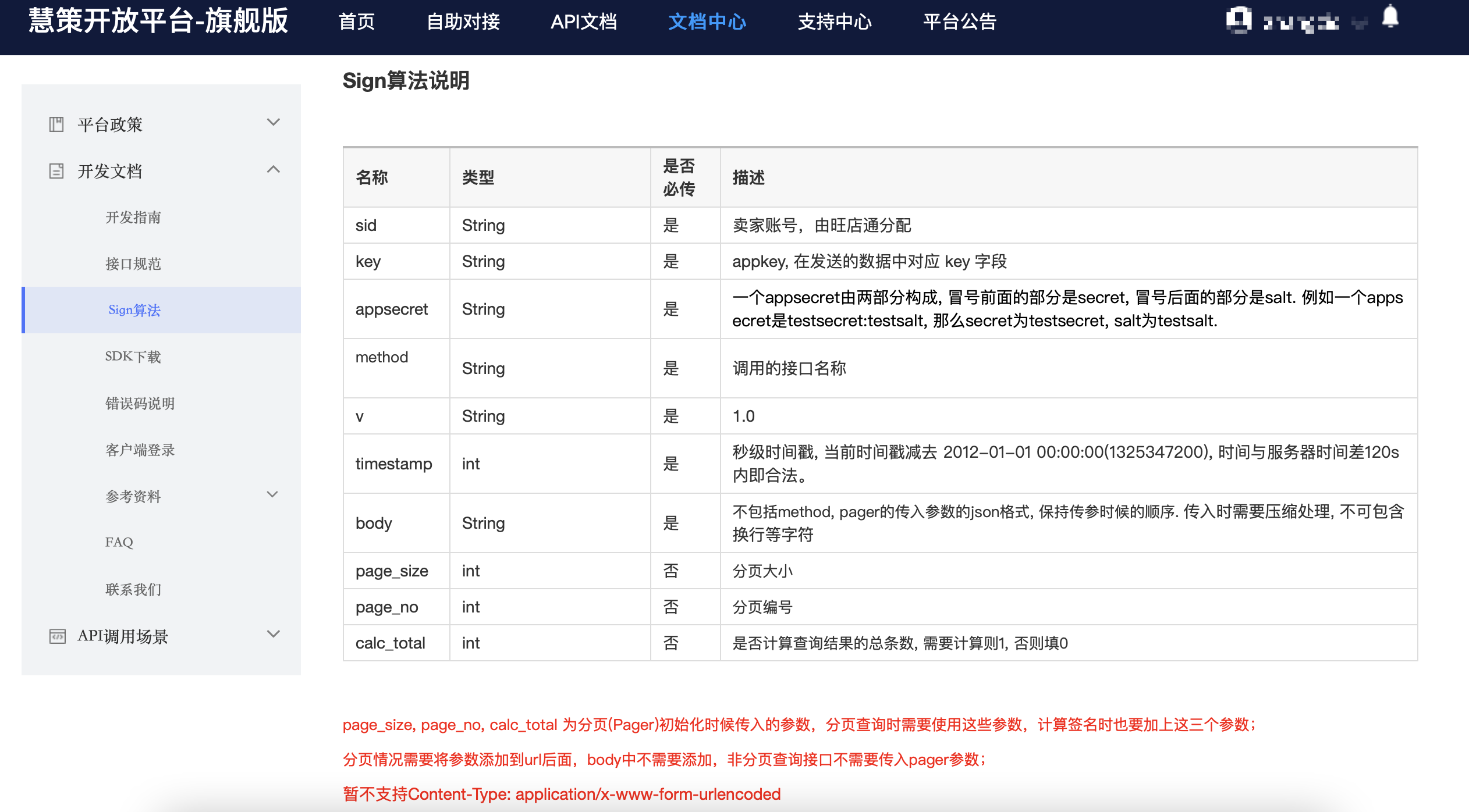Click the body json格式 description

(x=1069, y=523)
